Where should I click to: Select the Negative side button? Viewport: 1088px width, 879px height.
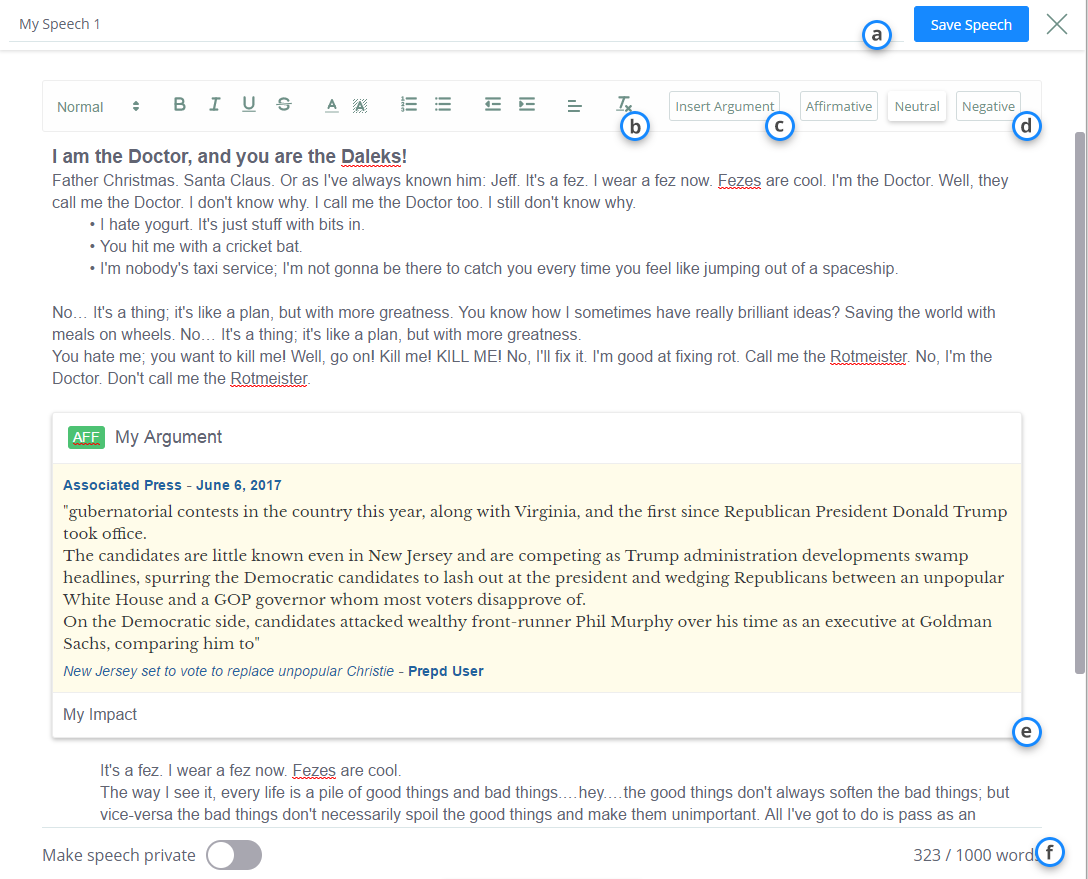coord(988,106)
